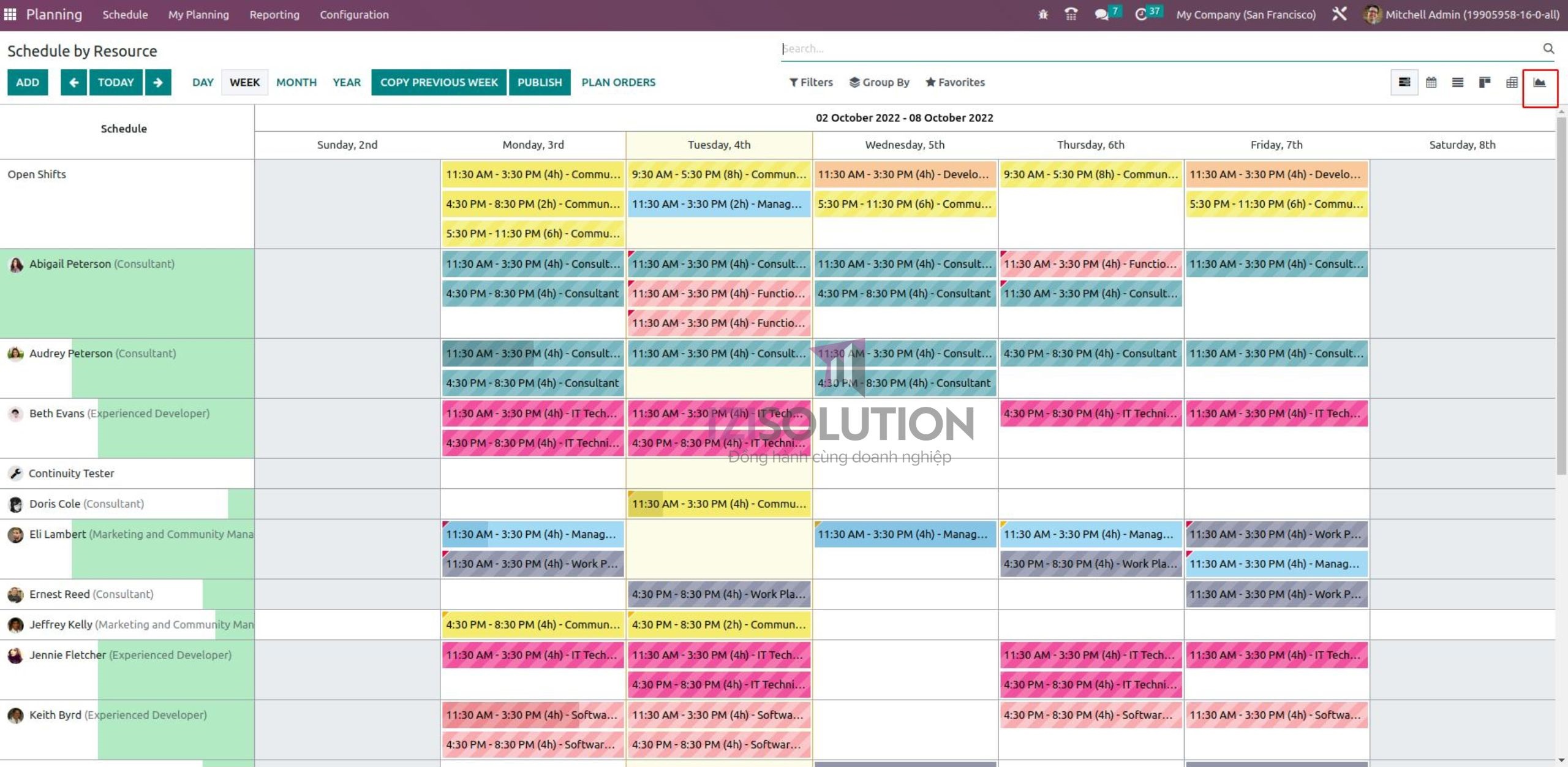The width and height of the screenshot is (1568, 767).
Task: Click in the Search field
Action: click(x=1041, y=48)
